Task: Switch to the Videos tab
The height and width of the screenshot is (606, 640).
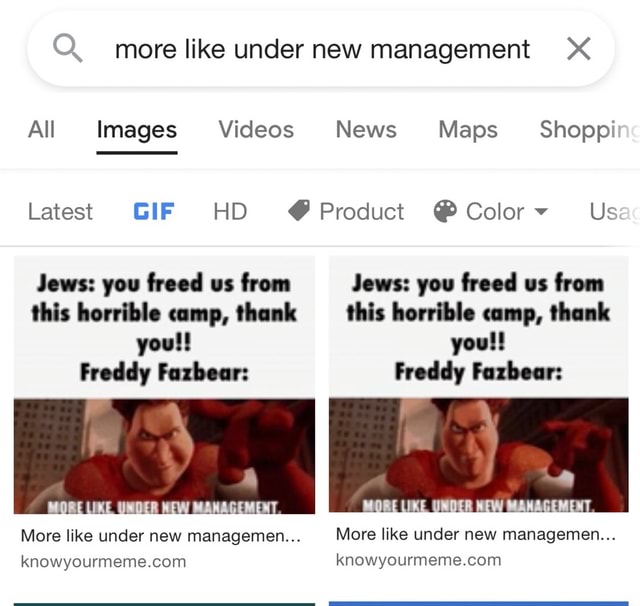Action: pyautogui.click(x=256, y=129)
